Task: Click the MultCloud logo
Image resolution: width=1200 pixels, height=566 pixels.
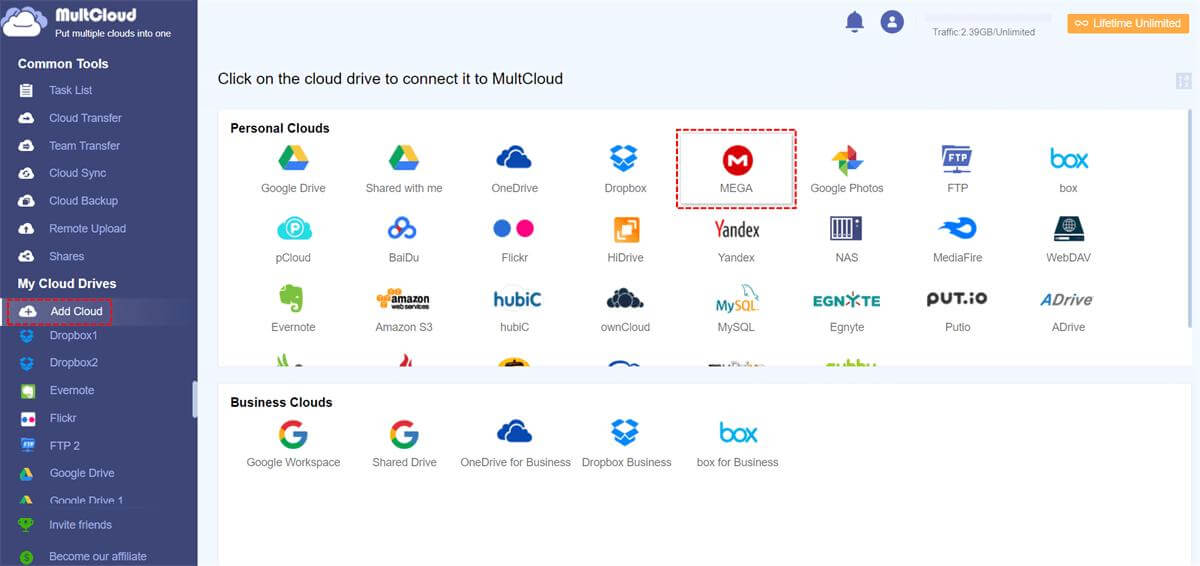Action: (x=88, y=24)
